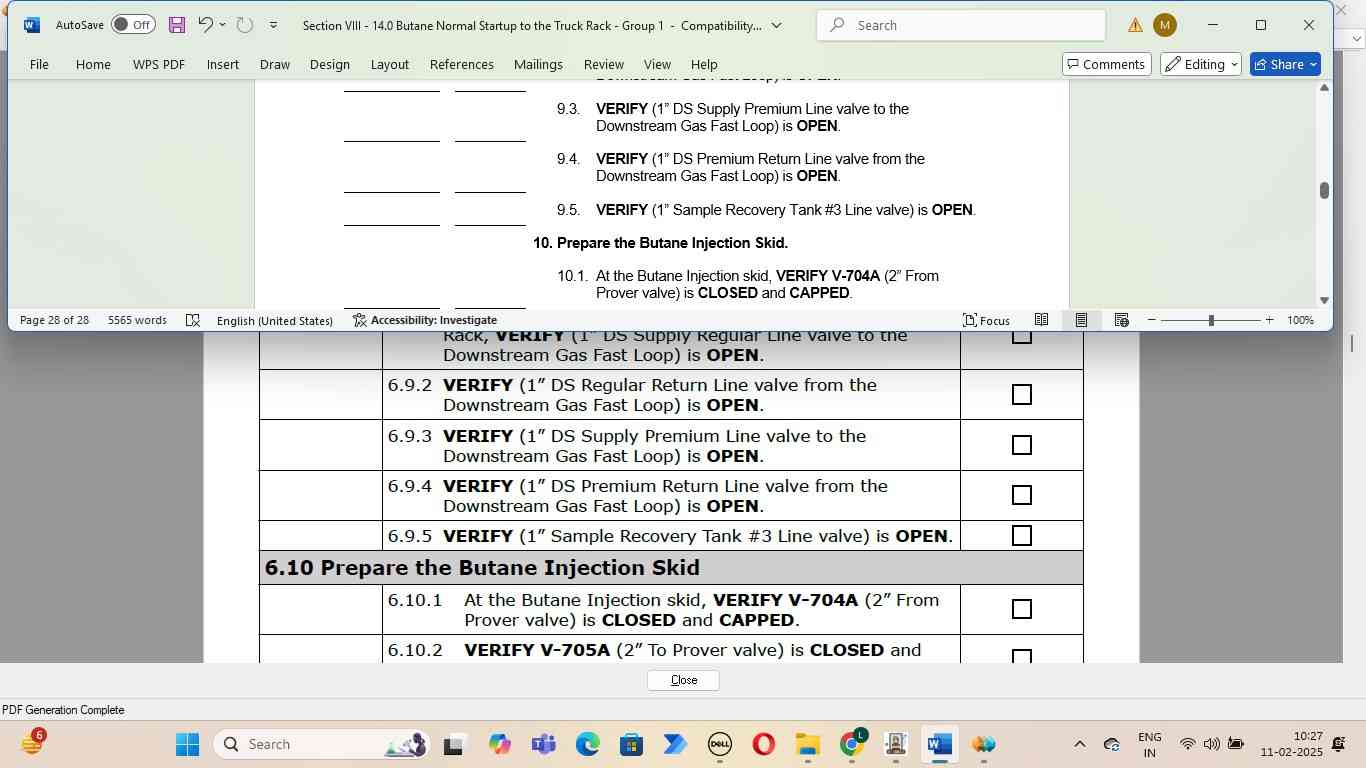Open the Help tab

[704, 64]
